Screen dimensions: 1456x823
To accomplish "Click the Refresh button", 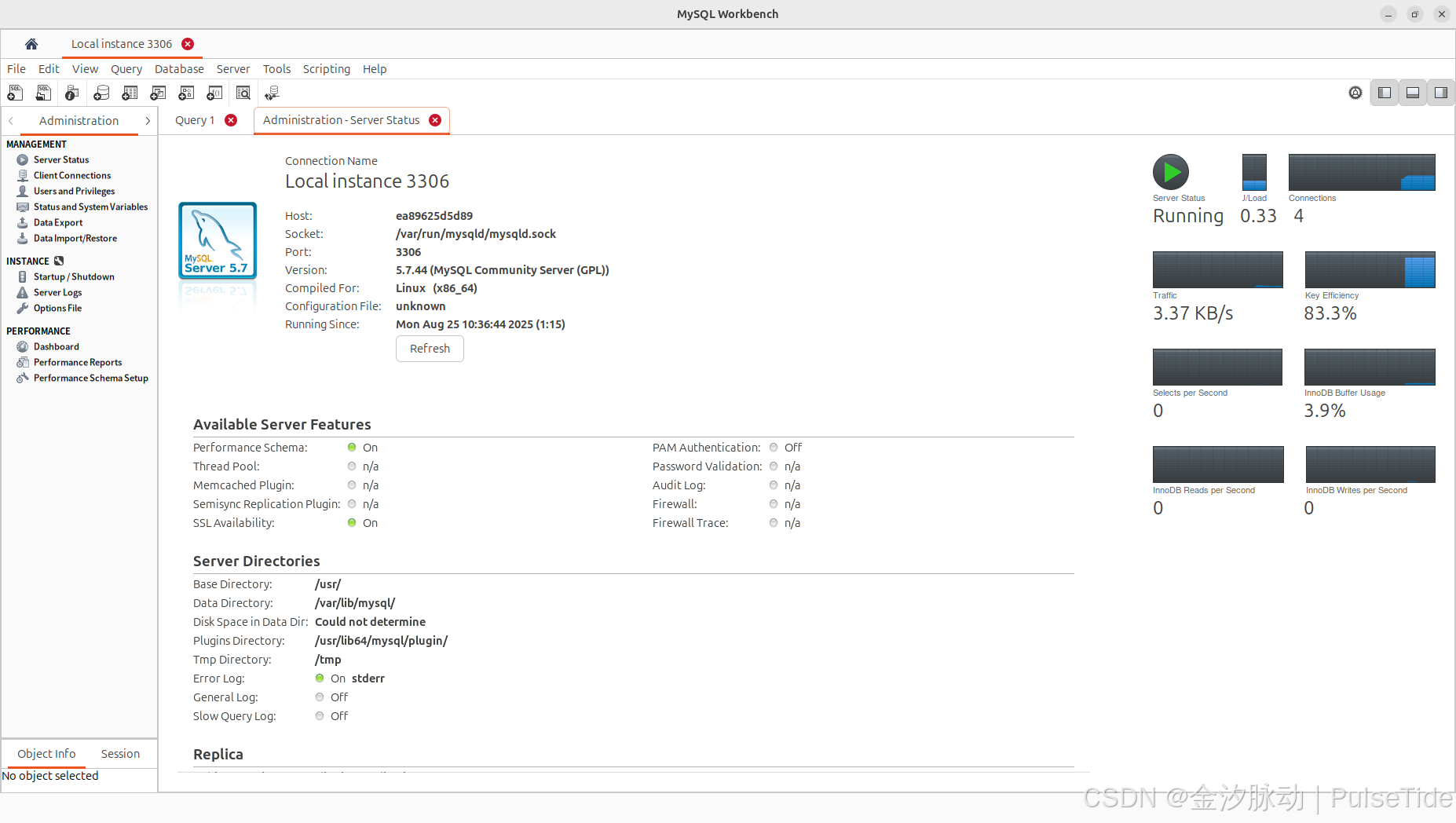I will pos(430,349).
